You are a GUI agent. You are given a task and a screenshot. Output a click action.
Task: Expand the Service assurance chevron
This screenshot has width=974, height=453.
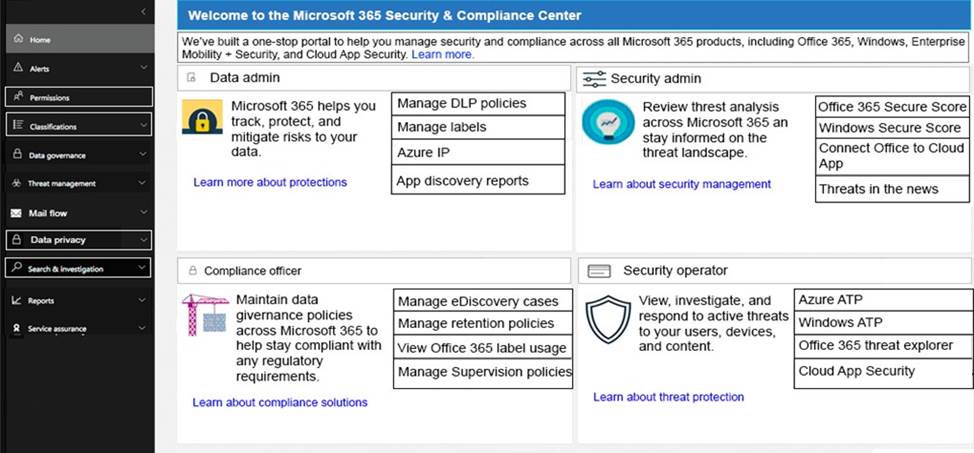pos(142,327)
